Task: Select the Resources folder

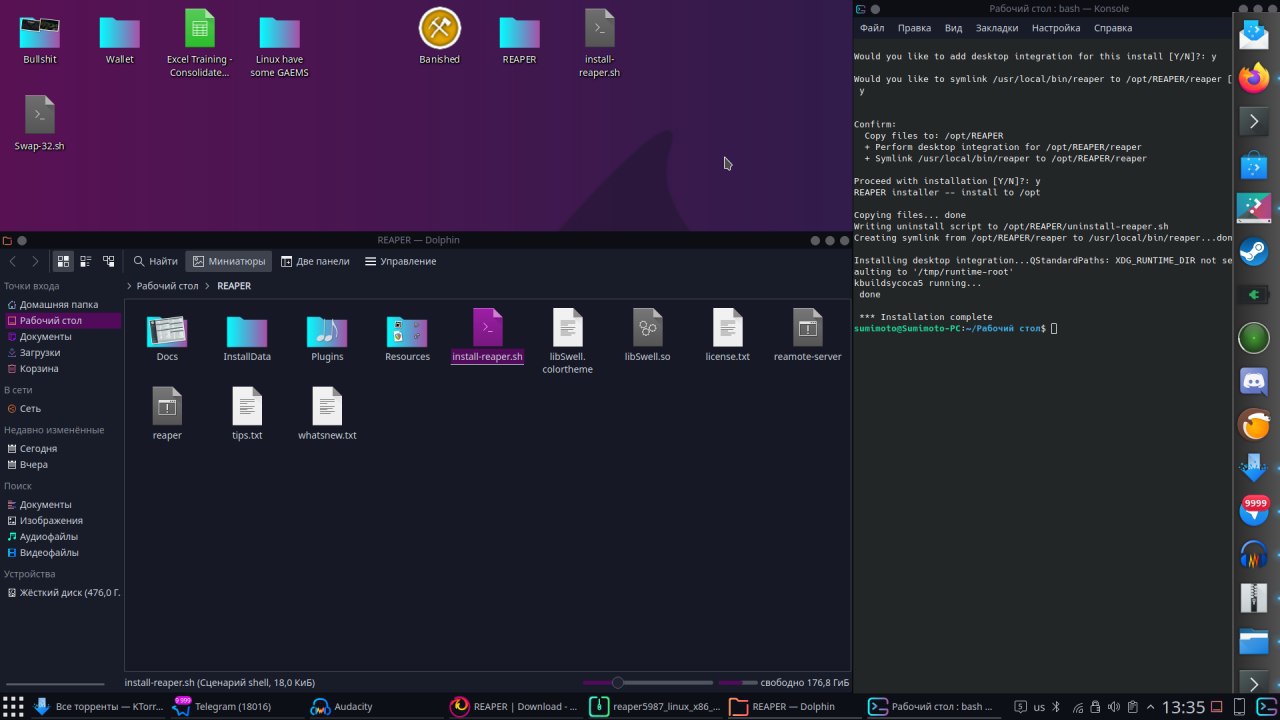Action: pyautogui.click(x=407, y=337)
